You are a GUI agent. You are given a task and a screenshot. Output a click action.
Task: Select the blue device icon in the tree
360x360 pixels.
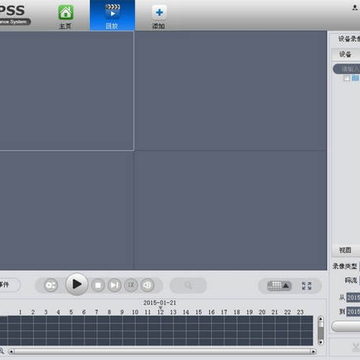pos(356,78)
